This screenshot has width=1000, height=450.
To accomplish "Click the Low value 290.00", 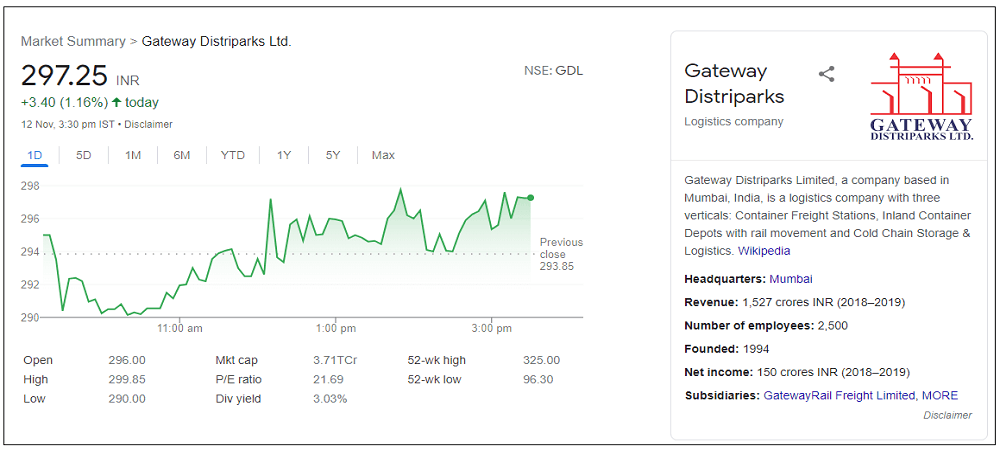I will click(127, 399).
